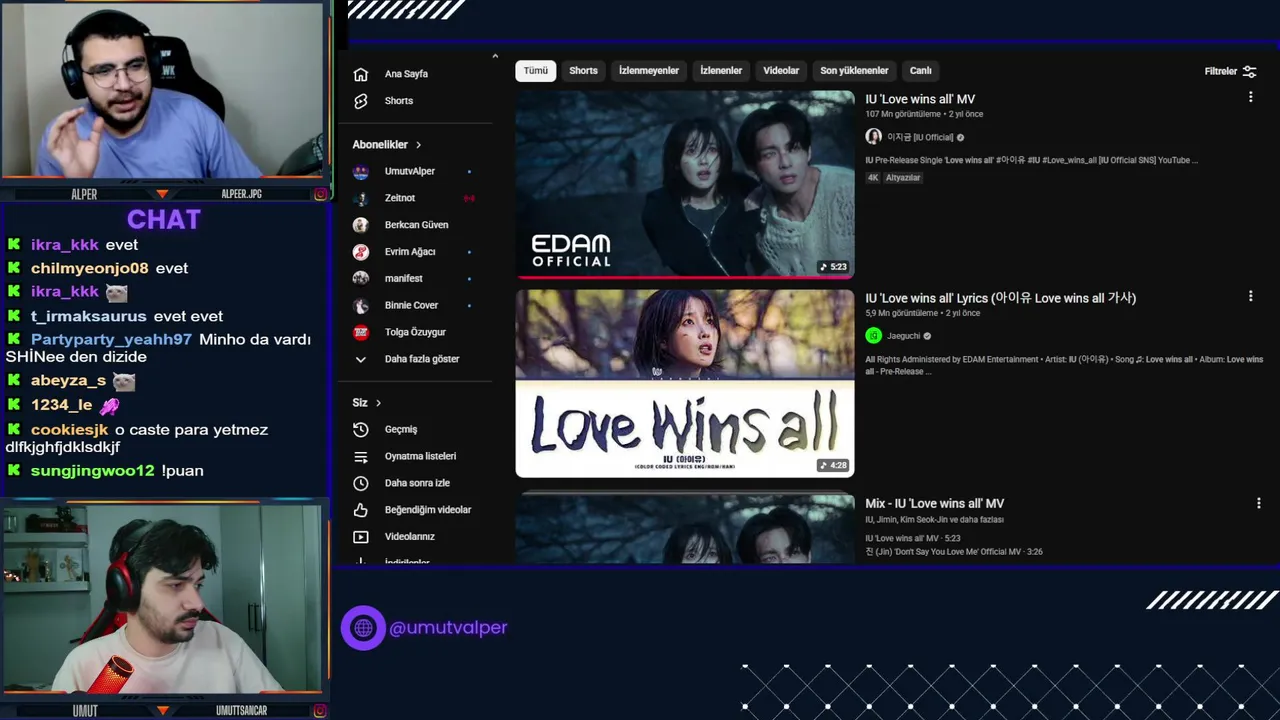Select the İzlenenler filter chip
Screen dimensions: 1280x720
721,71
